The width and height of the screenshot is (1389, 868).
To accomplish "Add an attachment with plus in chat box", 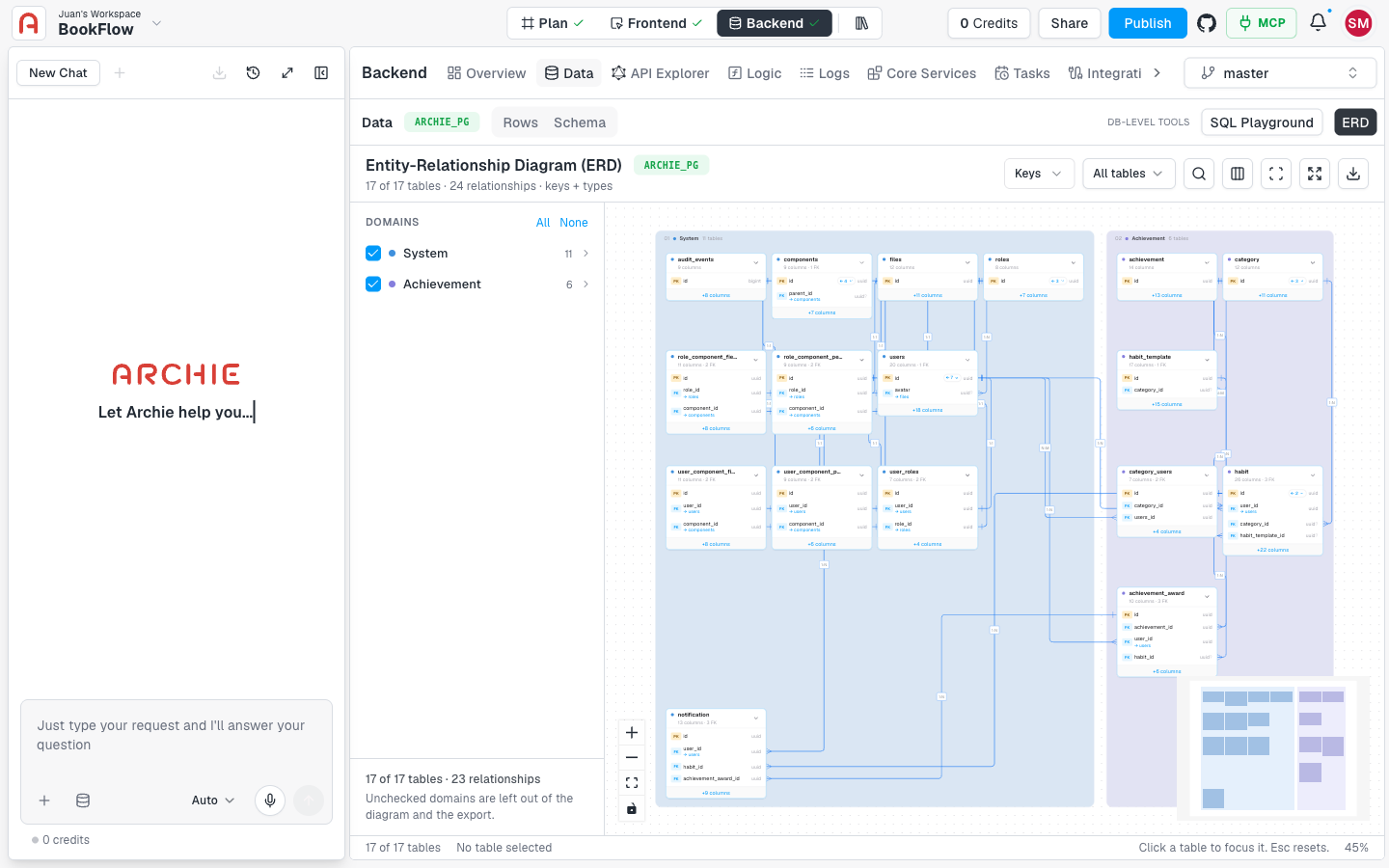I will click(x=44, y=800).
